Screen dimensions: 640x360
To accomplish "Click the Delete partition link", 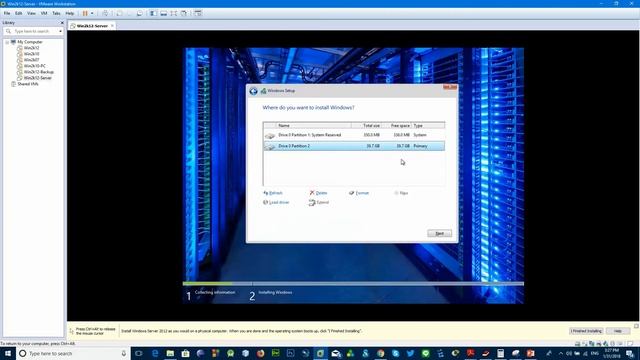I will point(318,193).
